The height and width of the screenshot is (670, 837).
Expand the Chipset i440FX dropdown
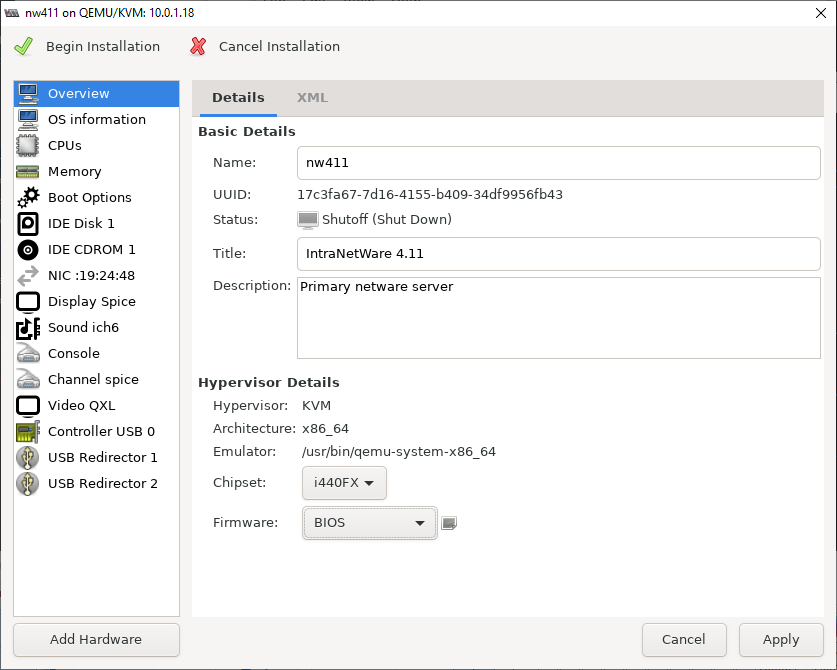pos(344,483)
